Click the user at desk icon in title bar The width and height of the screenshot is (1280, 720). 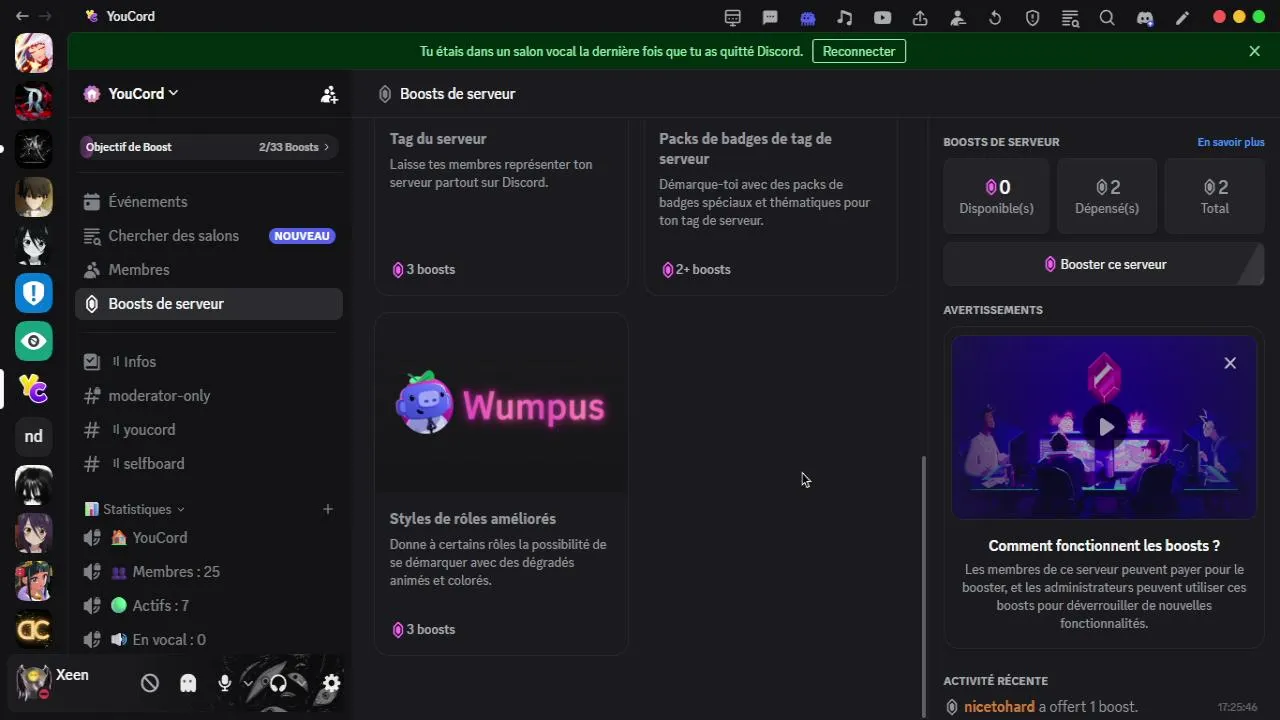coord(958,17)
